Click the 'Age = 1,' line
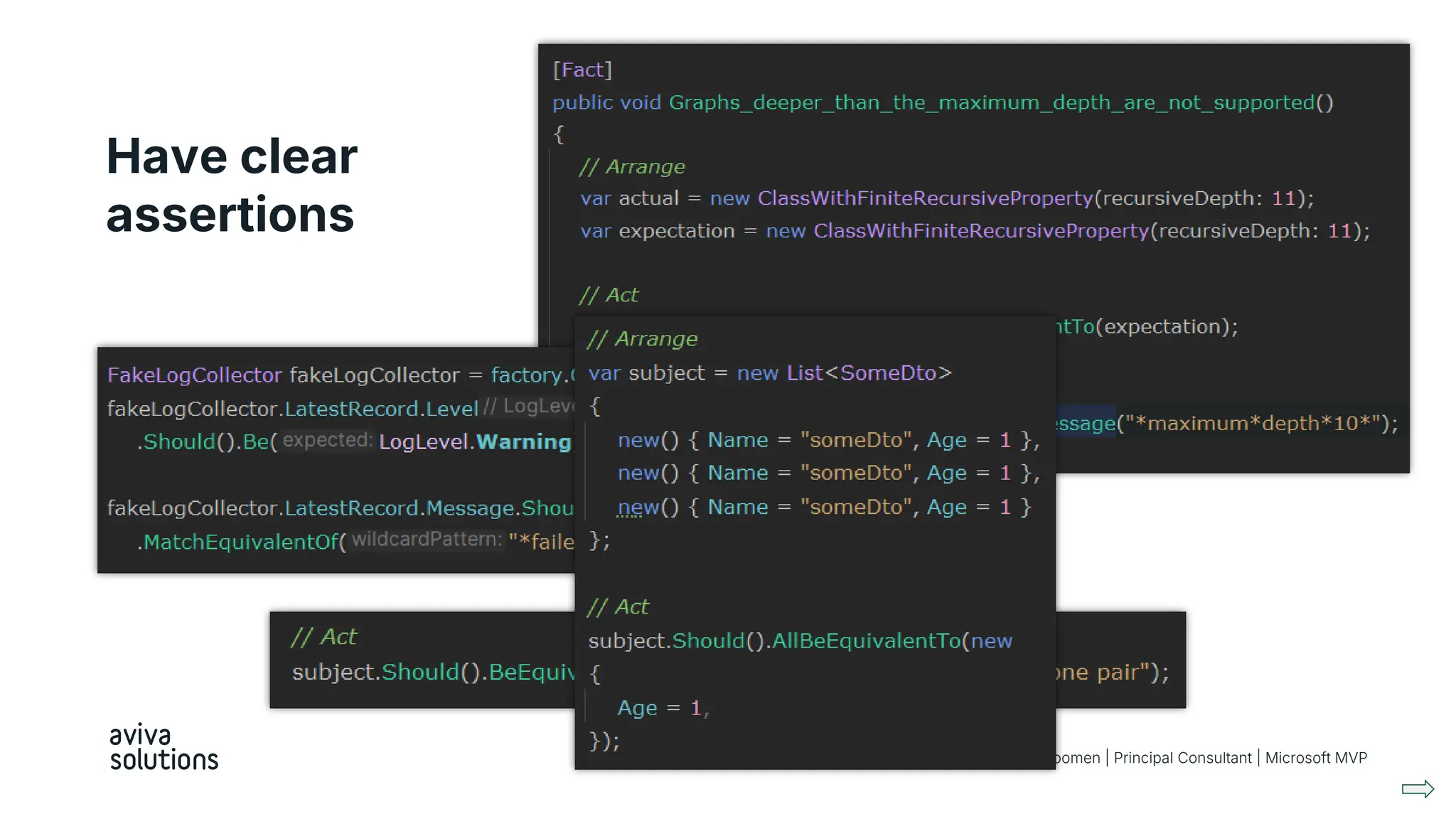 663,708
